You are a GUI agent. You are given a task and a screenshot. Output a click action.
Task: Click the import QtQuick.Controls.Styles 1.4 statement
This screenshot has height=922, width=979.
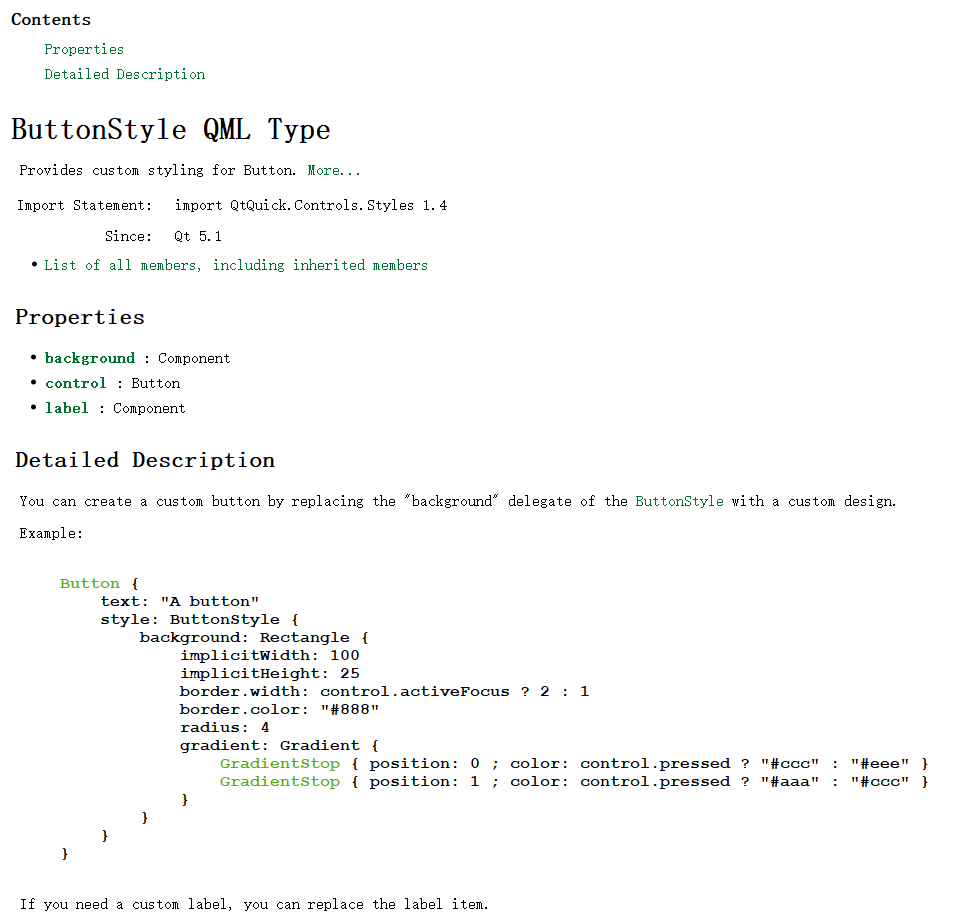click(x=311, y=205)
